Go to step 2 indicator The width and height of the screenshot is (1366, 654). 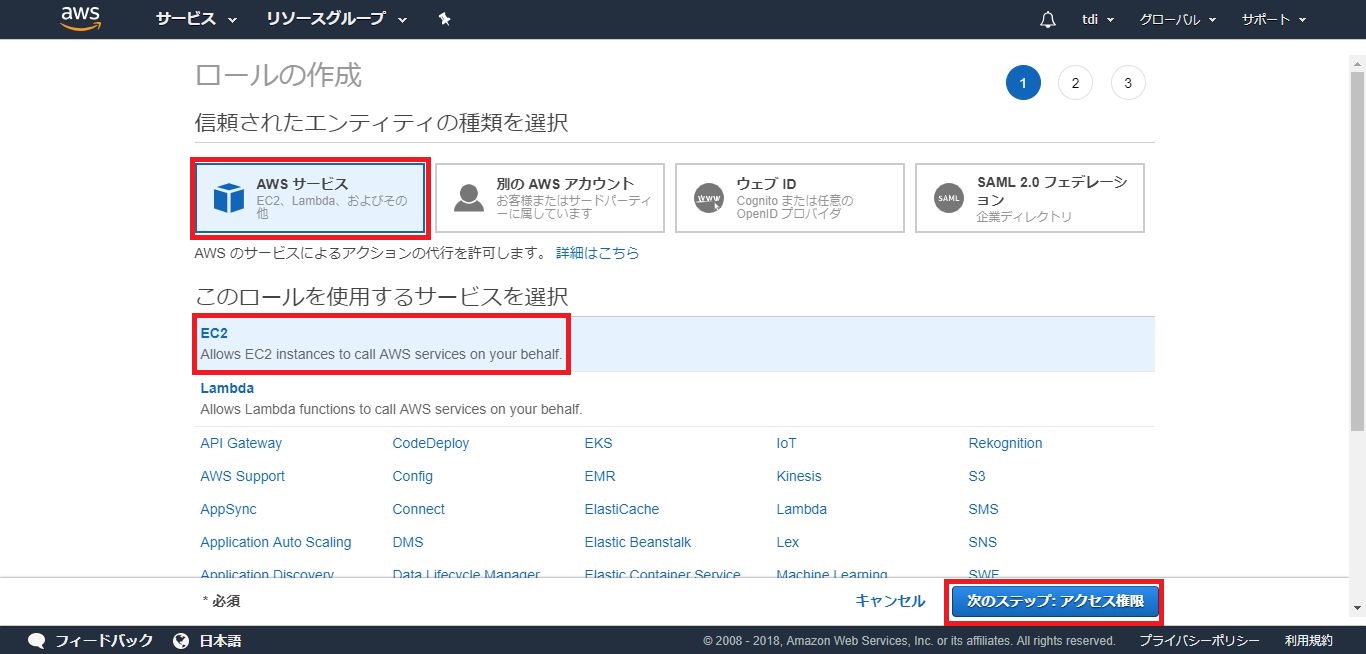[x=1075, y=83]
